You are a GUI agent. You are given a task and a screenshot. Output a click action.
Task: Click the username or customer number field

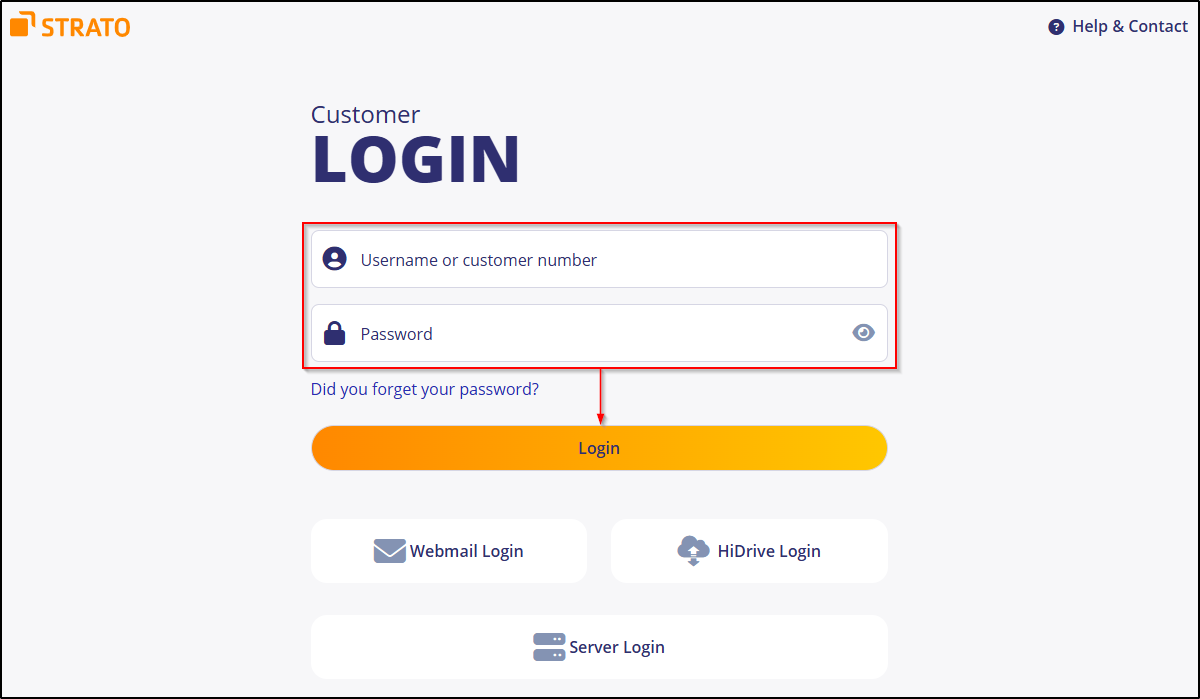pos(599,259)
